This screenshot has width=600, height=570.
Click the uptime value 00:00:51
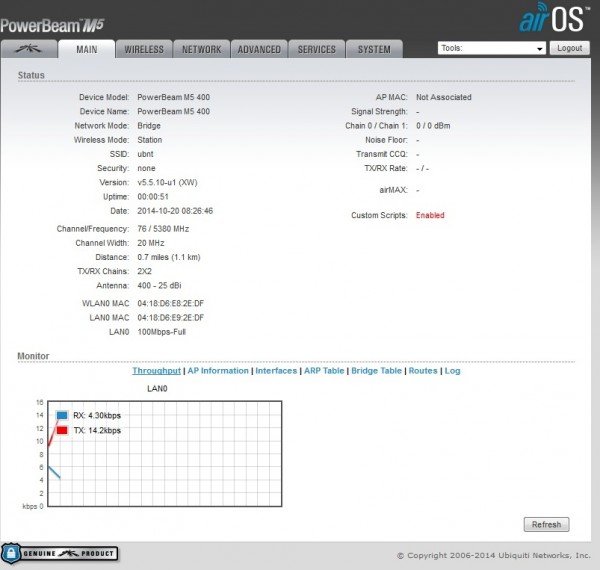pyautogui.click(x=153, y=197)
